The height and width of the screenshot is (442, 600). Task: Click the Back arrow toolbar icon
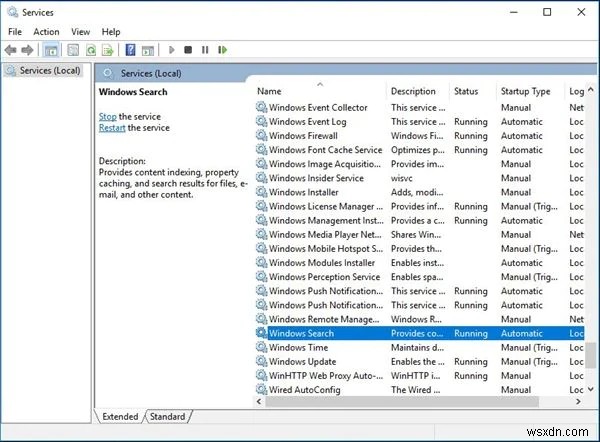pos(11,50)
